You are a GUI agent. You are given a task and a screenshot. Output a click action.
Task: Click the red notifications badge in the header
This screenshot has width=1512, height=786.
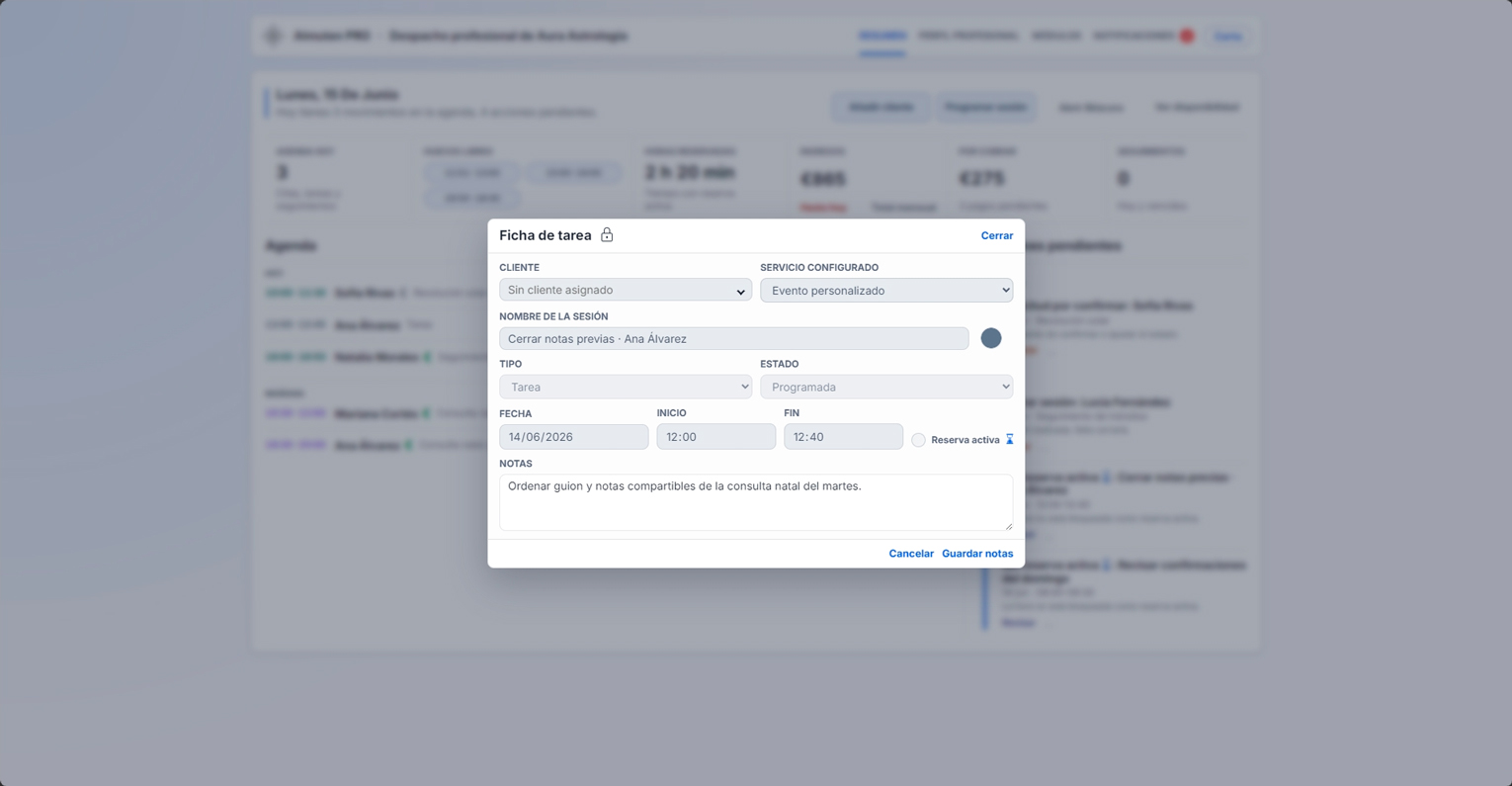[x=1187, y=36]
